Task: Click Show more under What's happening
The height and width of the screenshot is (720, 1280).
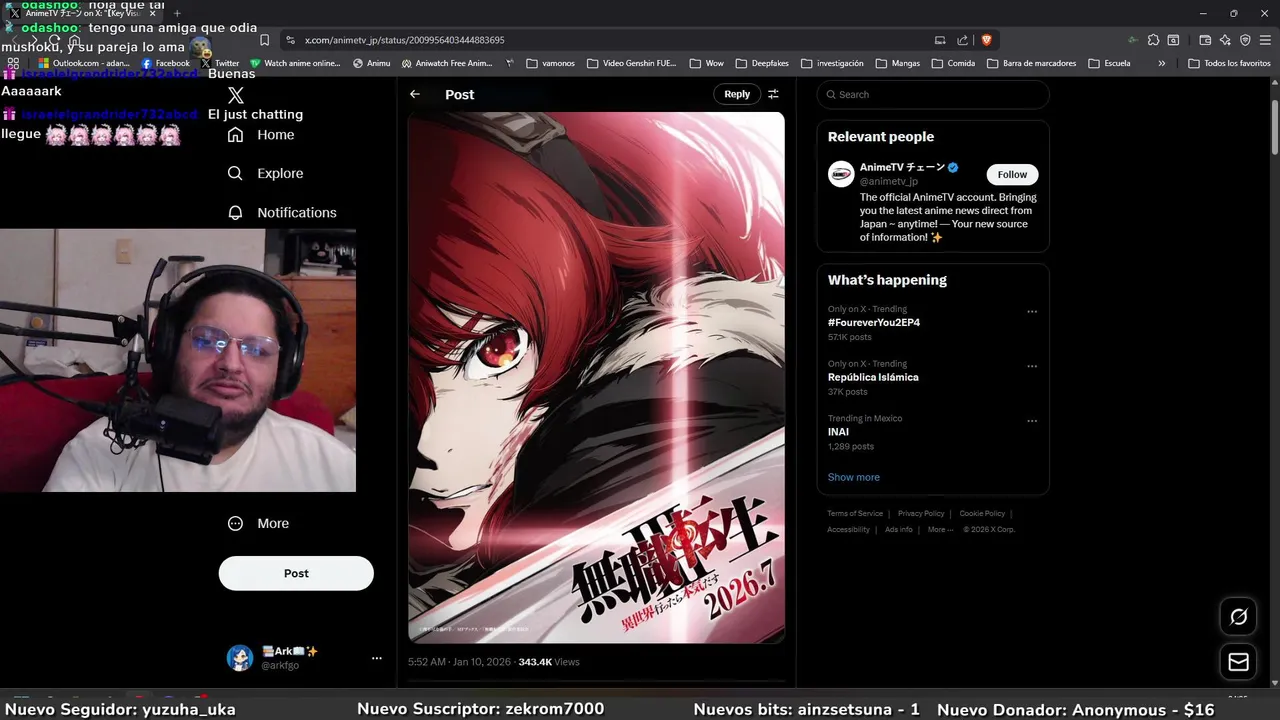Action: point(854,477)
